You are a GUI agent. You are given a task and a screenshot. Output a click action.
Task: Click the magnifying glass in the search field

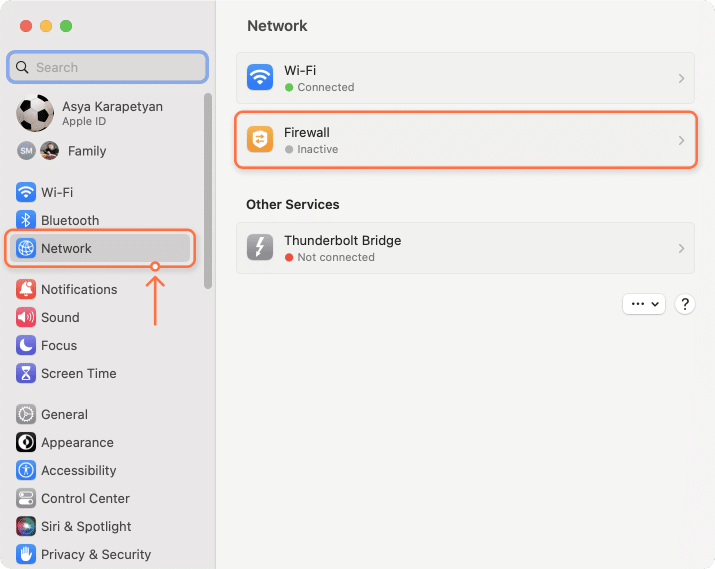coord(22,67)
